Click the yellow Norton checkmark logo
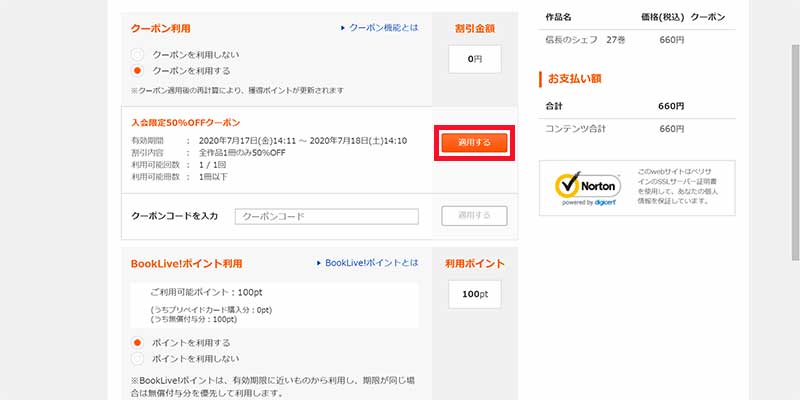The height and width of the screenshot is (400, 800). pos(569,185)
